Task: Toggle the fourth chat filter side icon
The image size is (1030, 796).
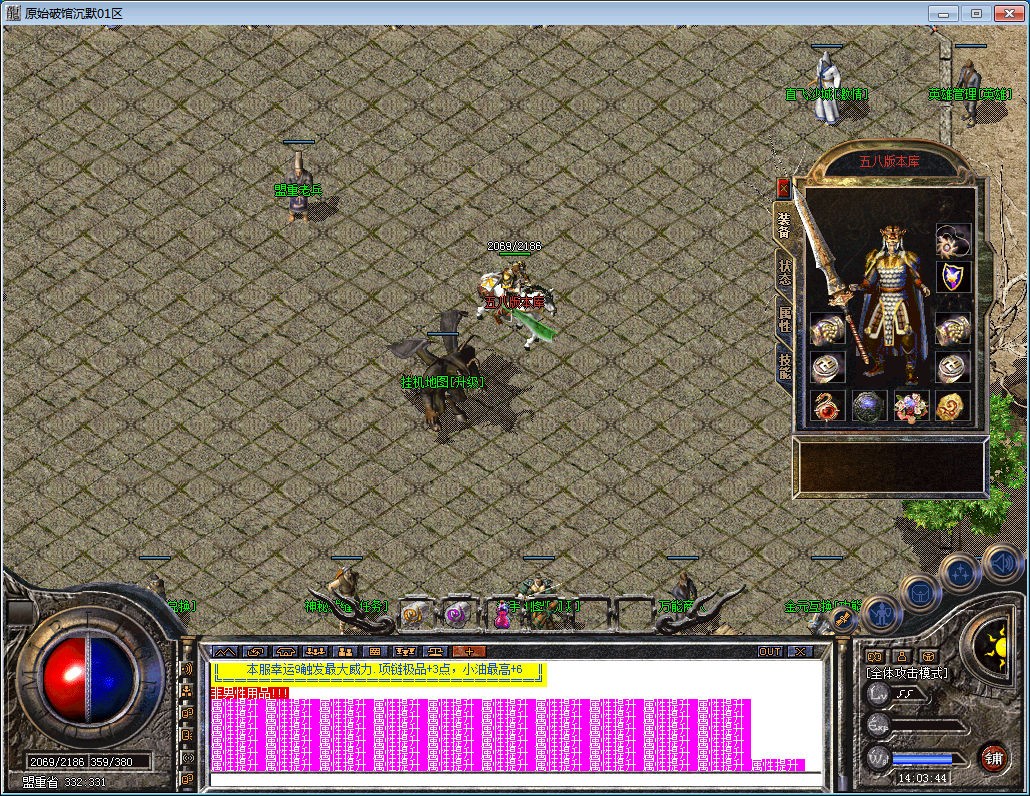Action: coord(187,735)
